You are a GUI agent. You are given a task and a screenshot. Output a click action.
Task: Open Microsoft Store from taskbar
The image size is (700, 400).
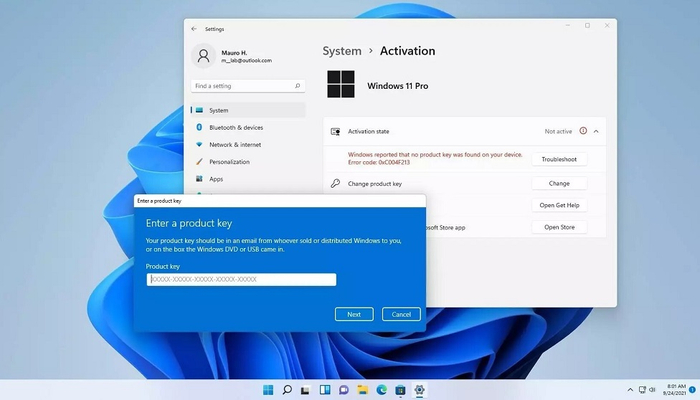click(x=400, y=390)
